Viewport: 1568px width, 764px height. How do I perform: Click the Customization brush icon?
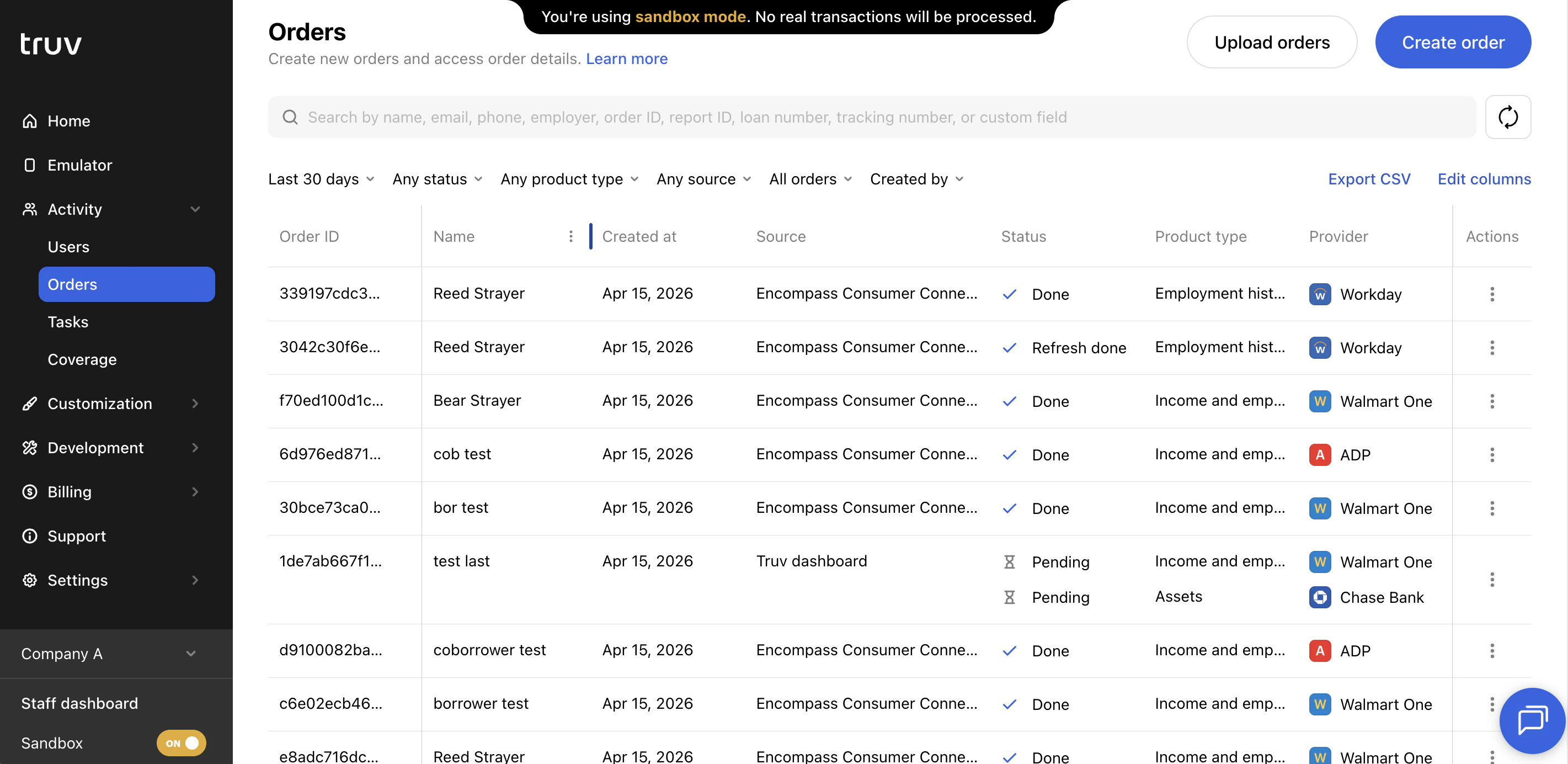(29, 404)
